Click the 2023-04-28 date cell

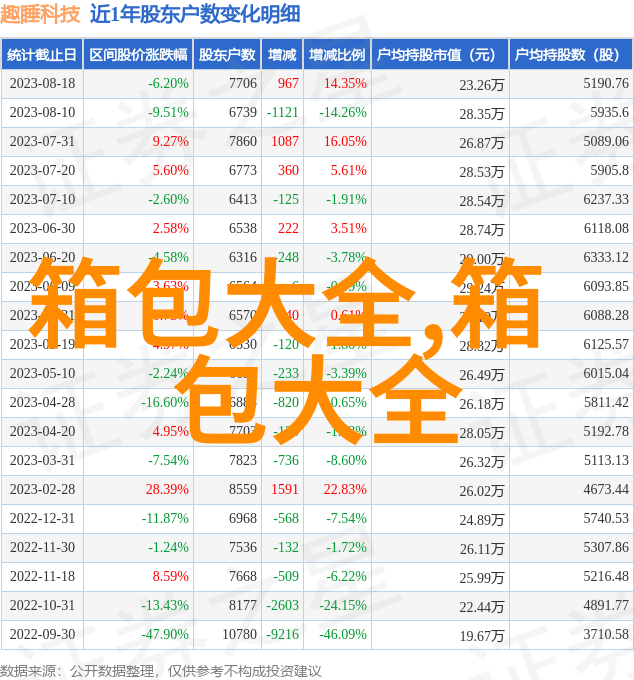click(x=42, y=402)
